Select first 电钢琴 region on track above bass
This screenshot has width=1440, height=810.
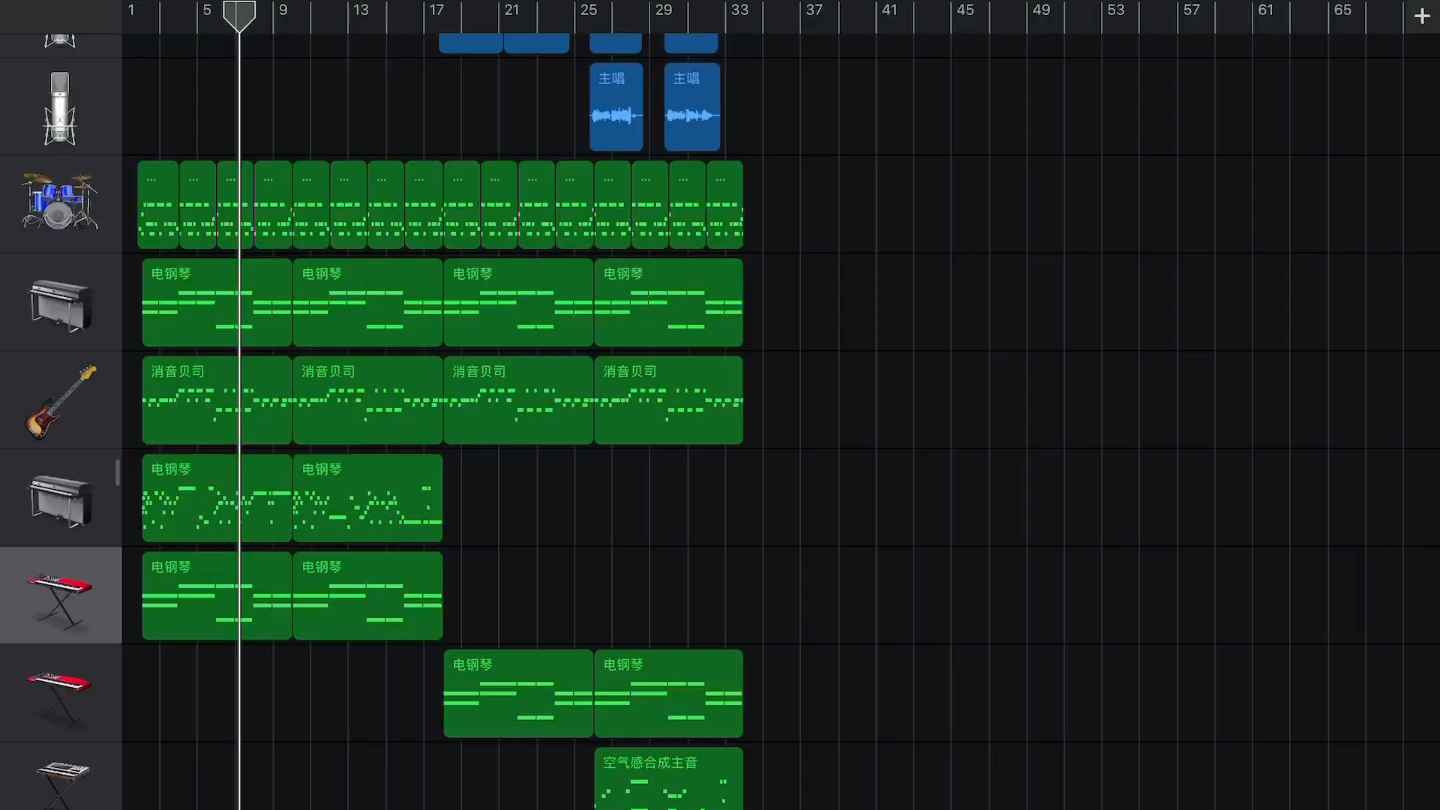217,302
